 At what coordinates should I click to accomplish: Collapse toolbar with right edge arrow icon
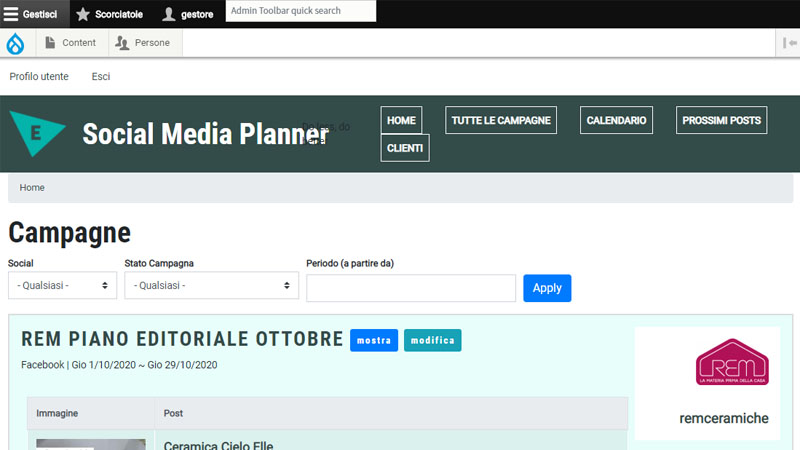coord(789,43)
